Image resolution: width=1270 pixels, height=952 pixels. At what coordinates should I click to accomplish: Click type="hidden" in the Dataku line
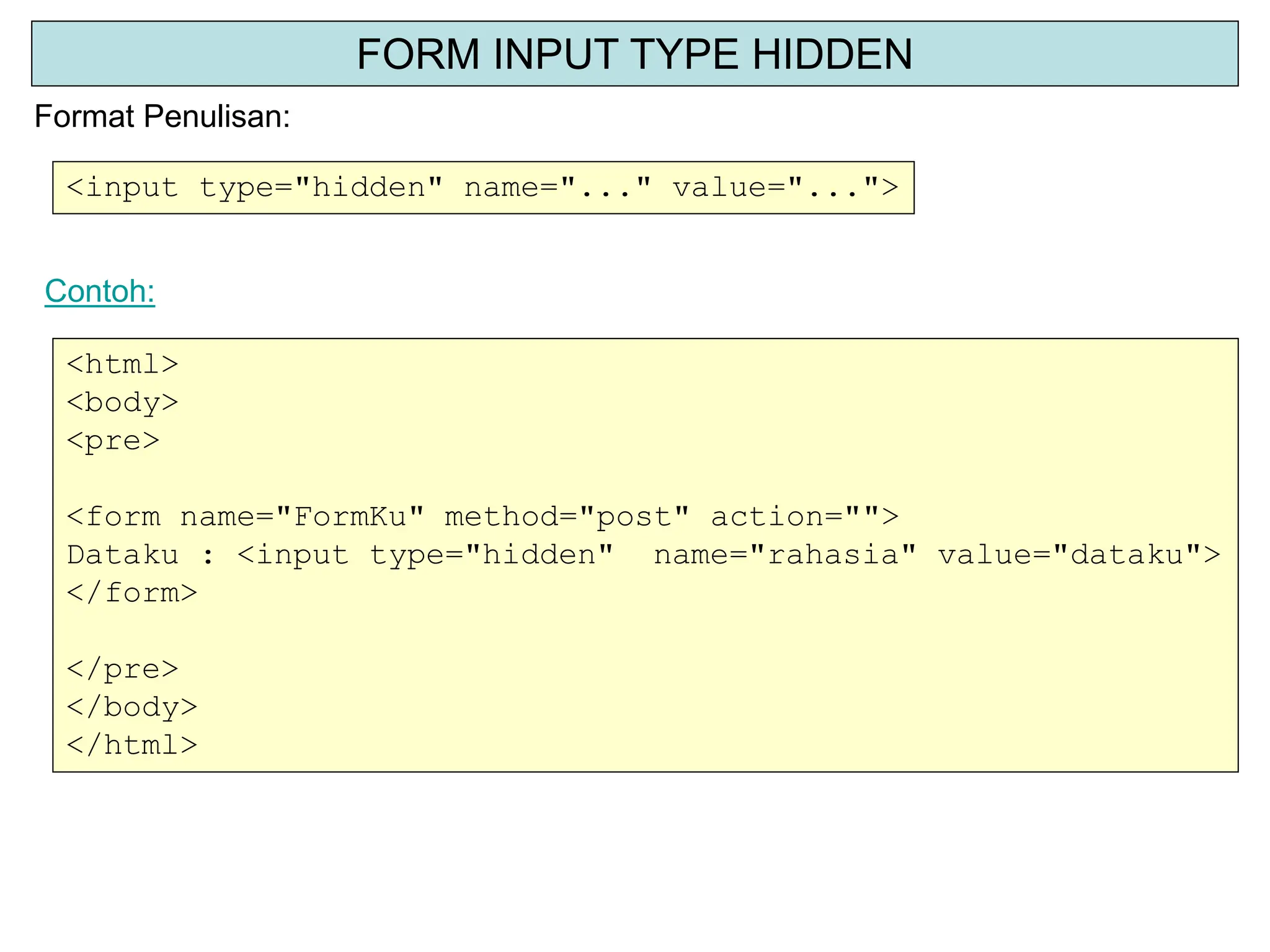pos(491,555)
